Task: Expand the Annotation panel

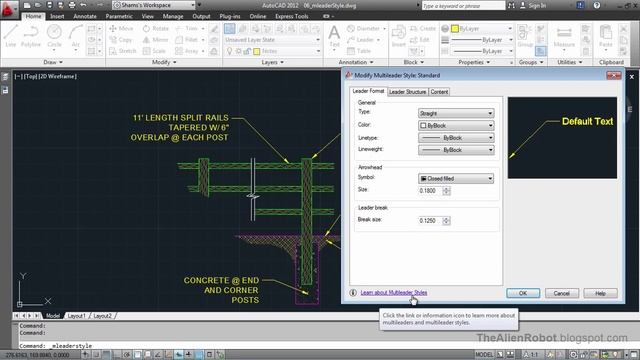Action: click(x=356, y=62)
